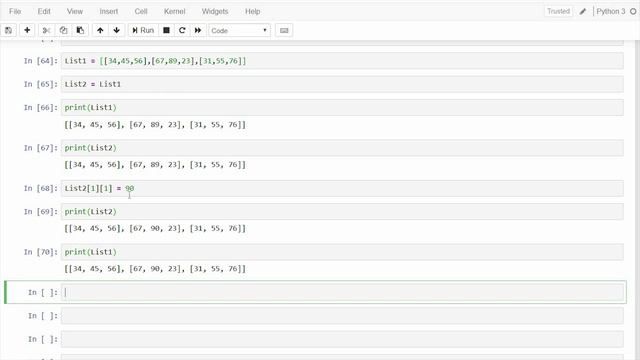Click the pencil edit mode indicator

click(x=583, y=11)
